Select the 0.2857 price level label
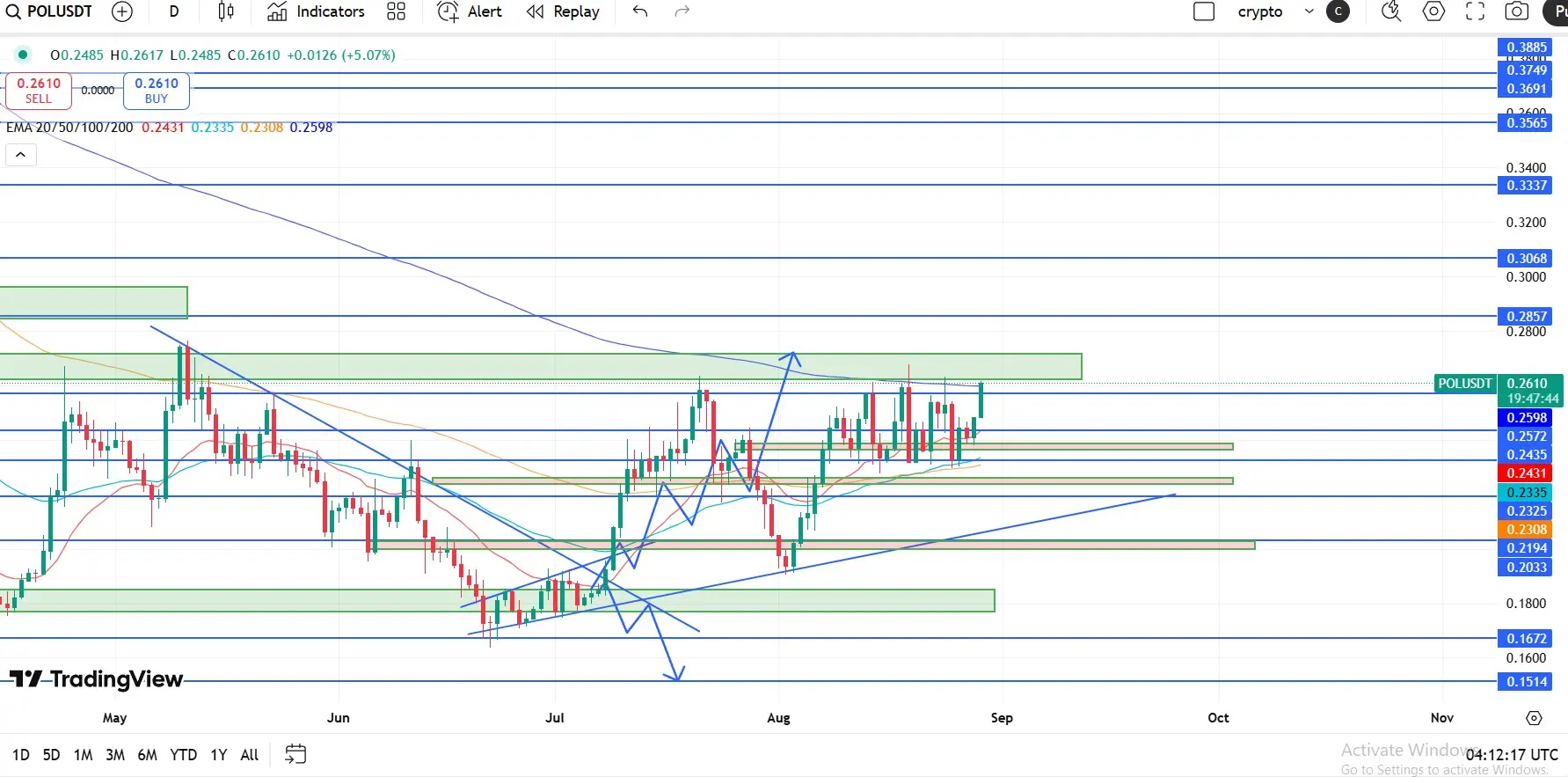Viewport: 1568px width, 777px height. pos(1526,317)
